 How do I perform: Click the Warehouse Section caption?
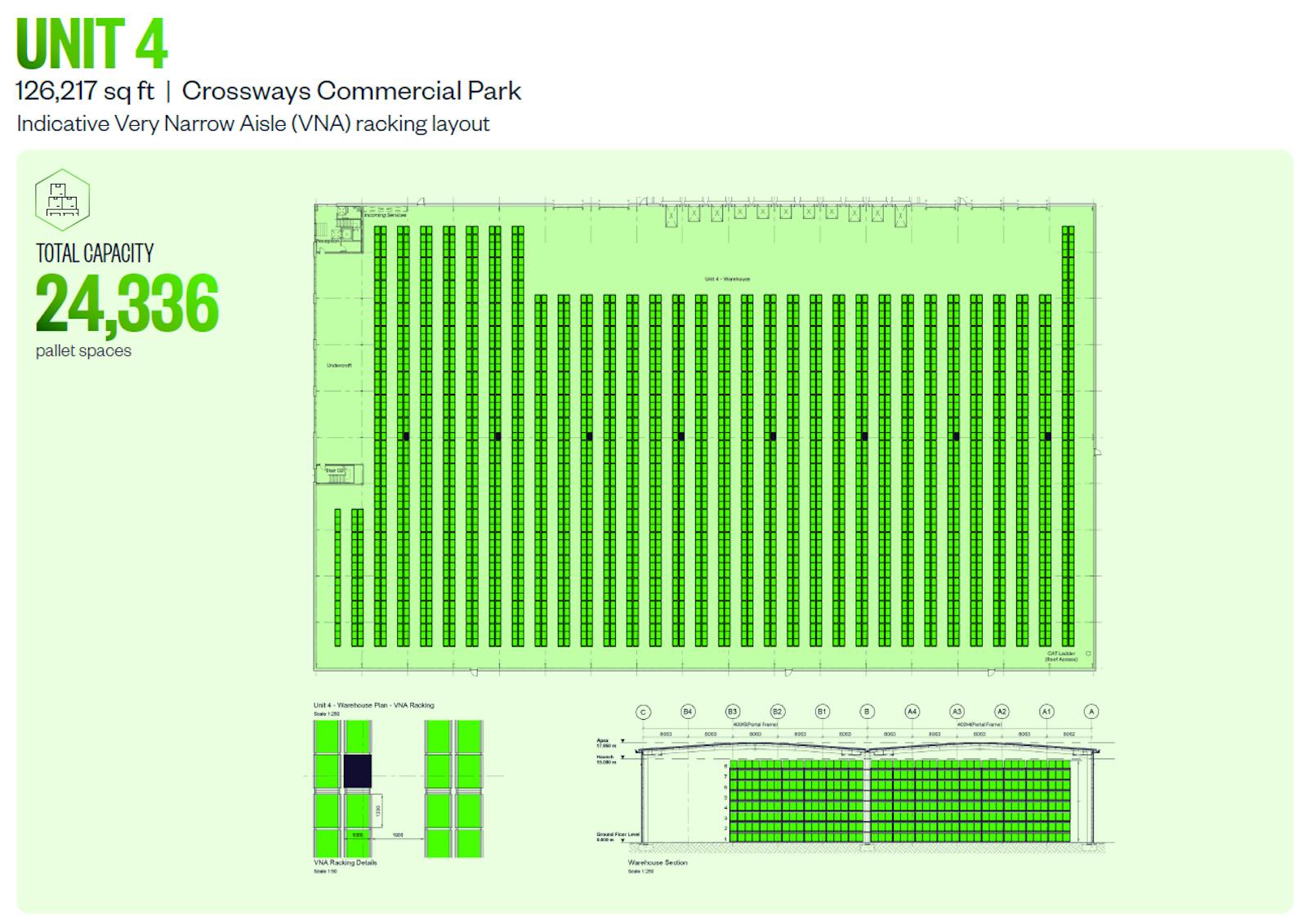[x=658, y=863]
